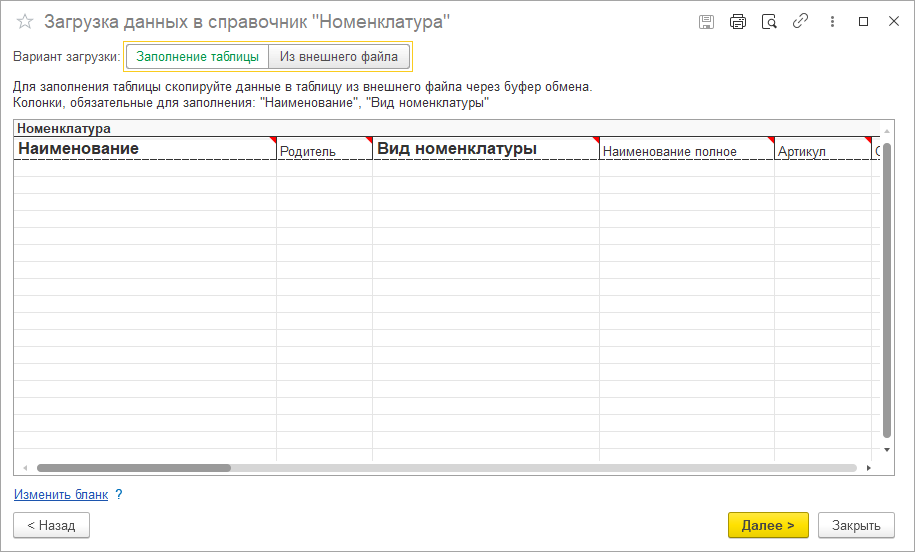The width and height of the screenshot is (915, 552).
Task: Click first empty cell under "Родитель"
Action: tap(324, 168)
